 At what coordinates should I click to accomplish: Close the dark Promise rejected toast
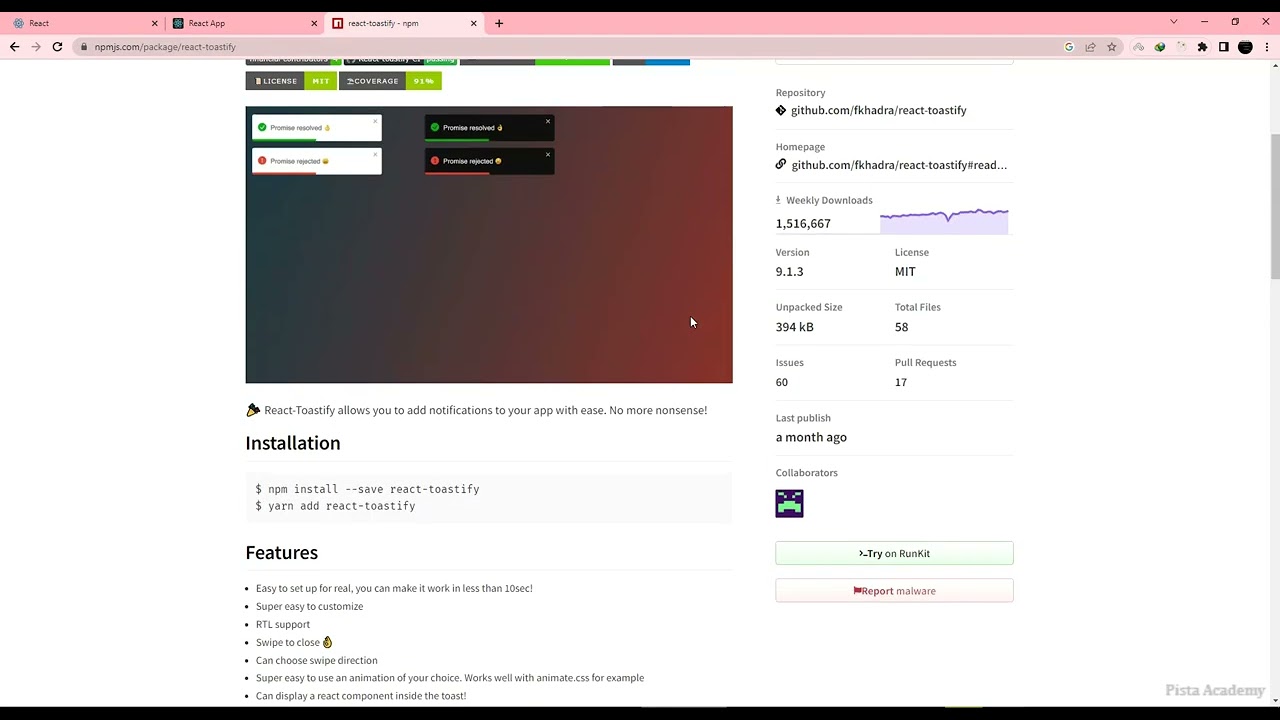[x=548, y=154]
